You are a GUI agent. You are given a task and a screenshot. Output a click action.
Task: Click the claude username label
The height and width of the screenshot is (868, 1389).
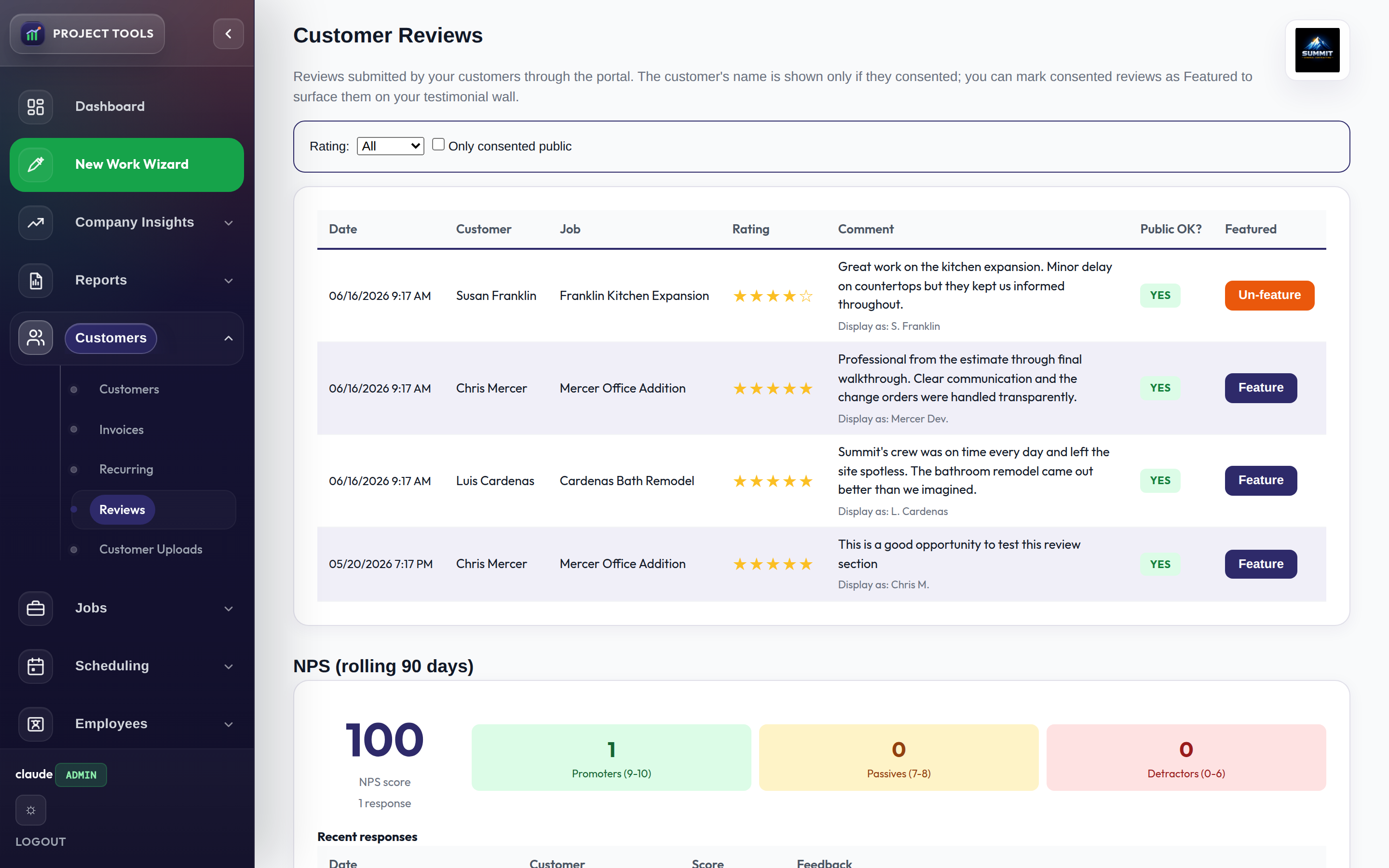coord(34,774)
